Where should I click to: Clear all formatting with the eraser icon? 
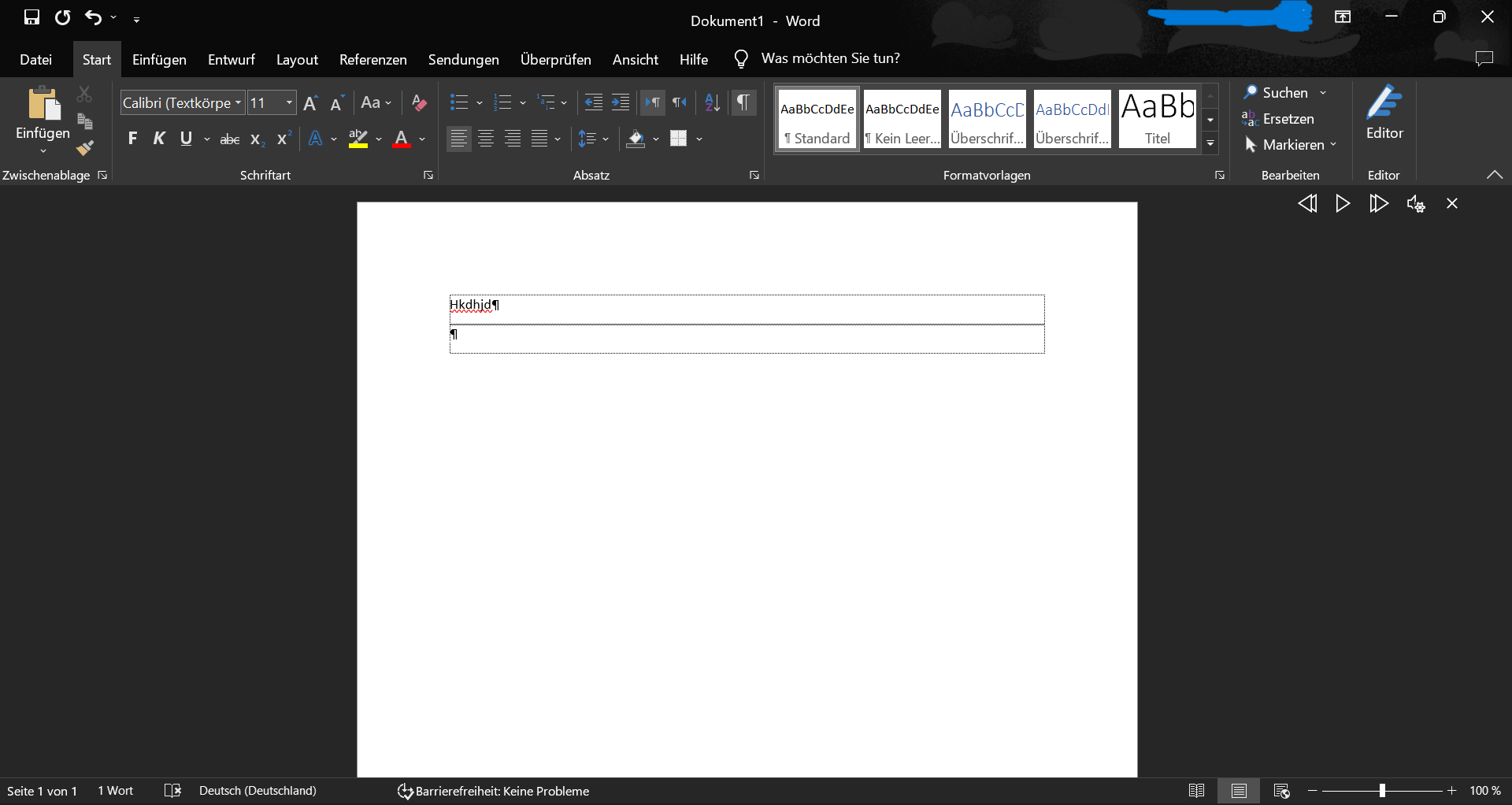click(419, 103)
